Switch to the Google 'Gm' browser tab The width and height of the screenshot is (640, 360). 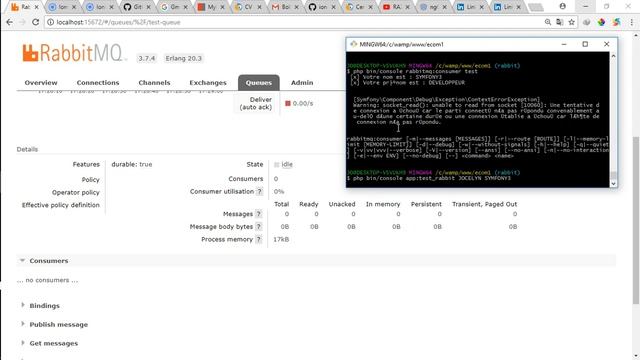point(173,7)
